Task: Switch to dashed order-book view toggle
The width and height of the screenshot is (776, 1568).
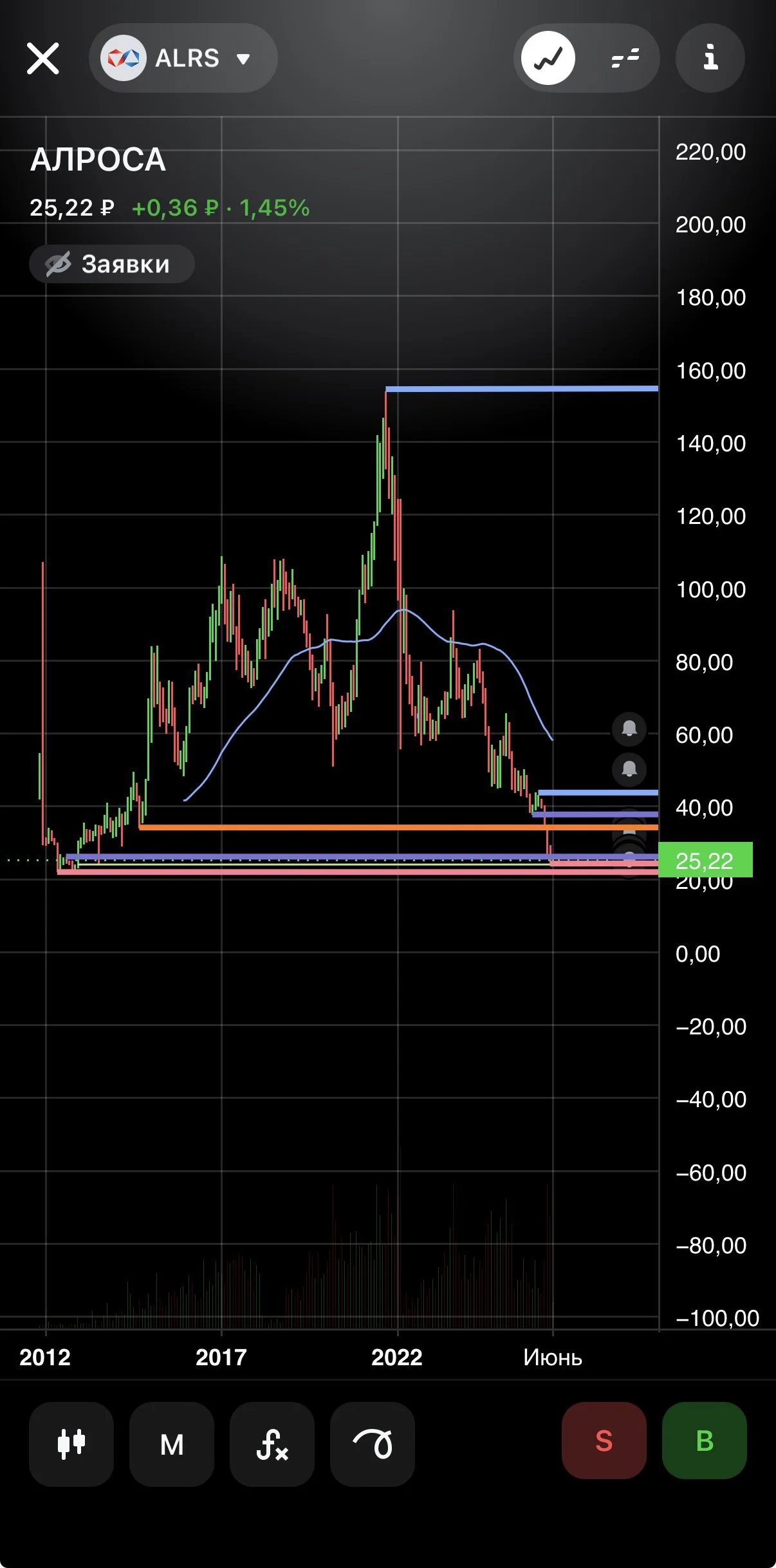Action: click(625, 58)
